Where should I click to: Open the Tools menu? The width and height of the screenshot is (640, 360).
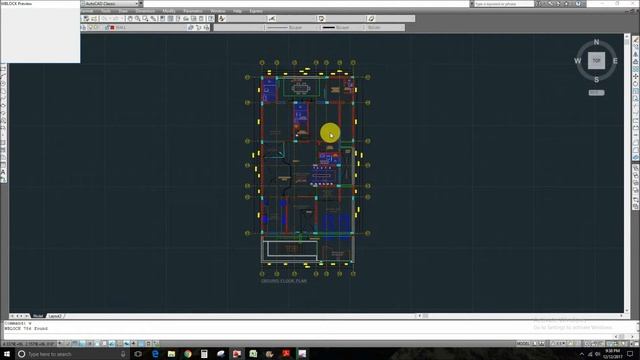106,11
